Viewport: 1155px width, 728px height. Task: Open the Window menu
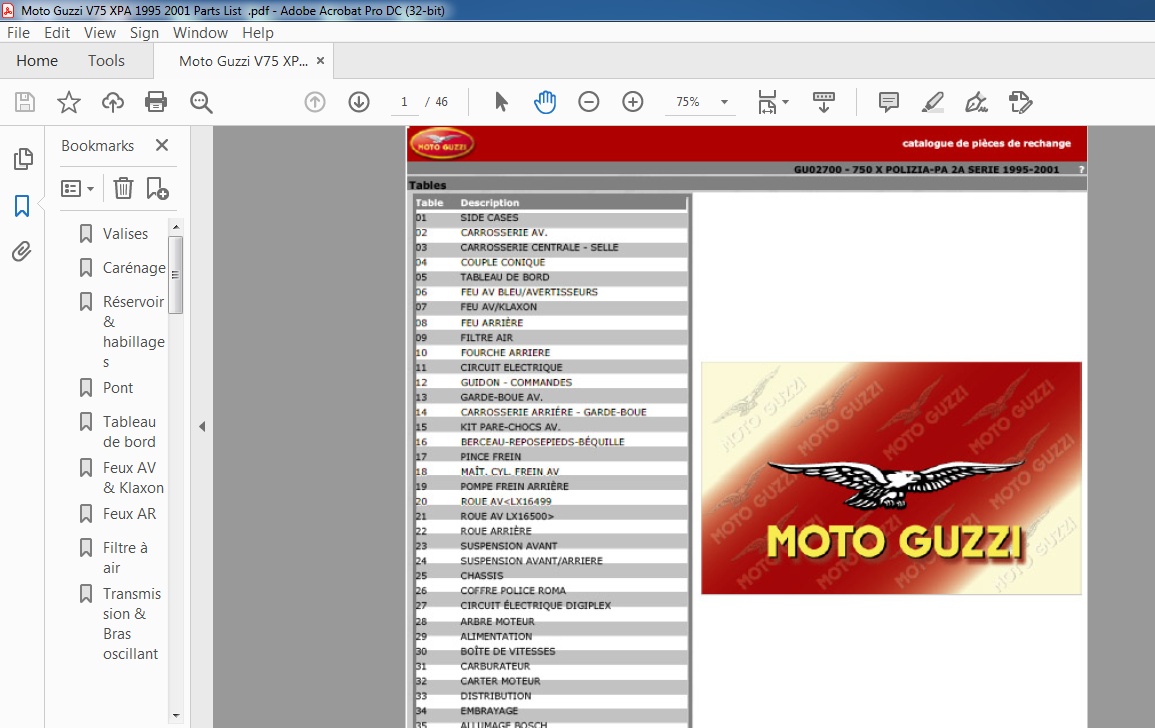point(200,32)
